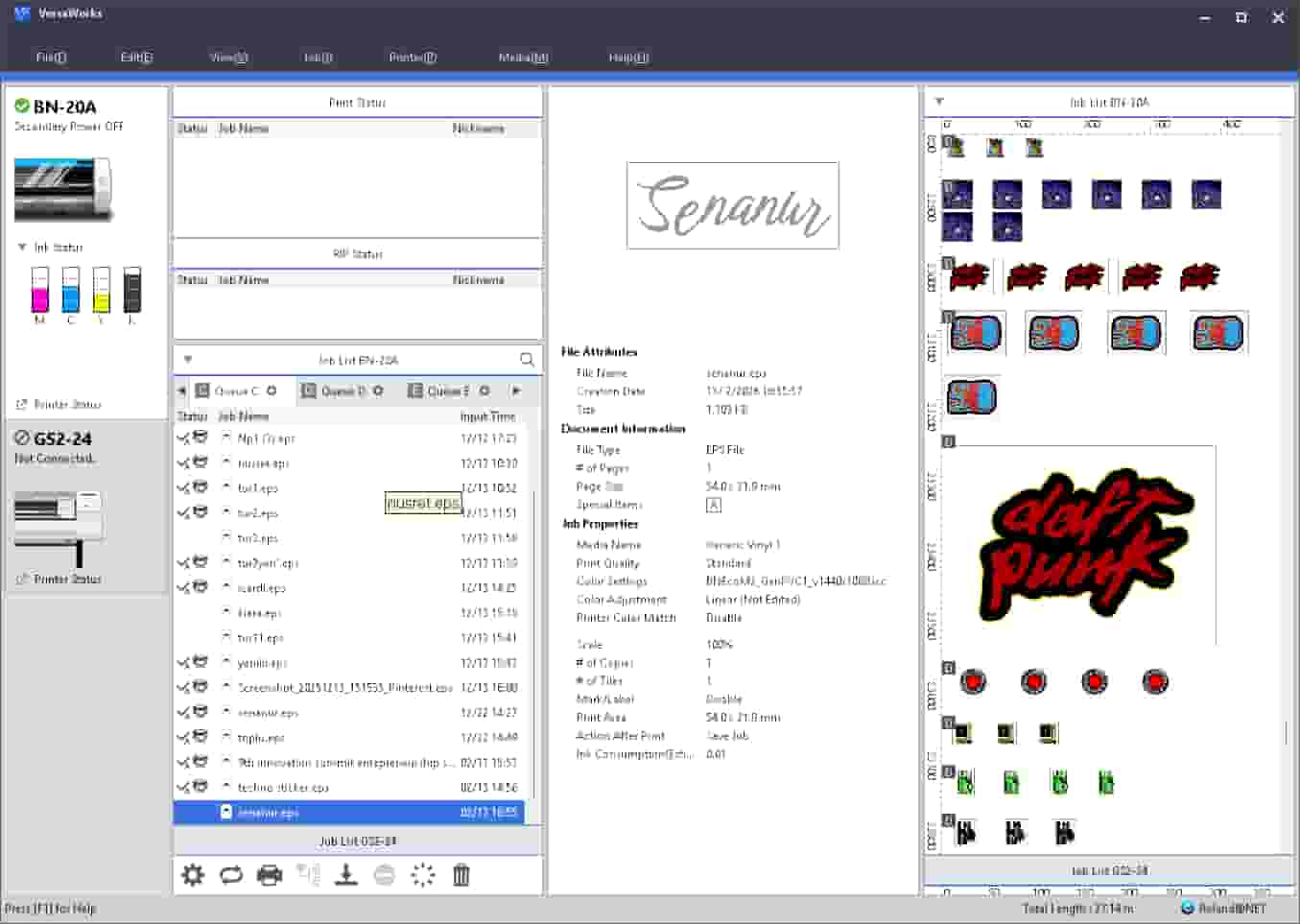Open Printer Status link under BN-20A
The height and width of the screenshot is (924, 1300).
click(59, 404)
